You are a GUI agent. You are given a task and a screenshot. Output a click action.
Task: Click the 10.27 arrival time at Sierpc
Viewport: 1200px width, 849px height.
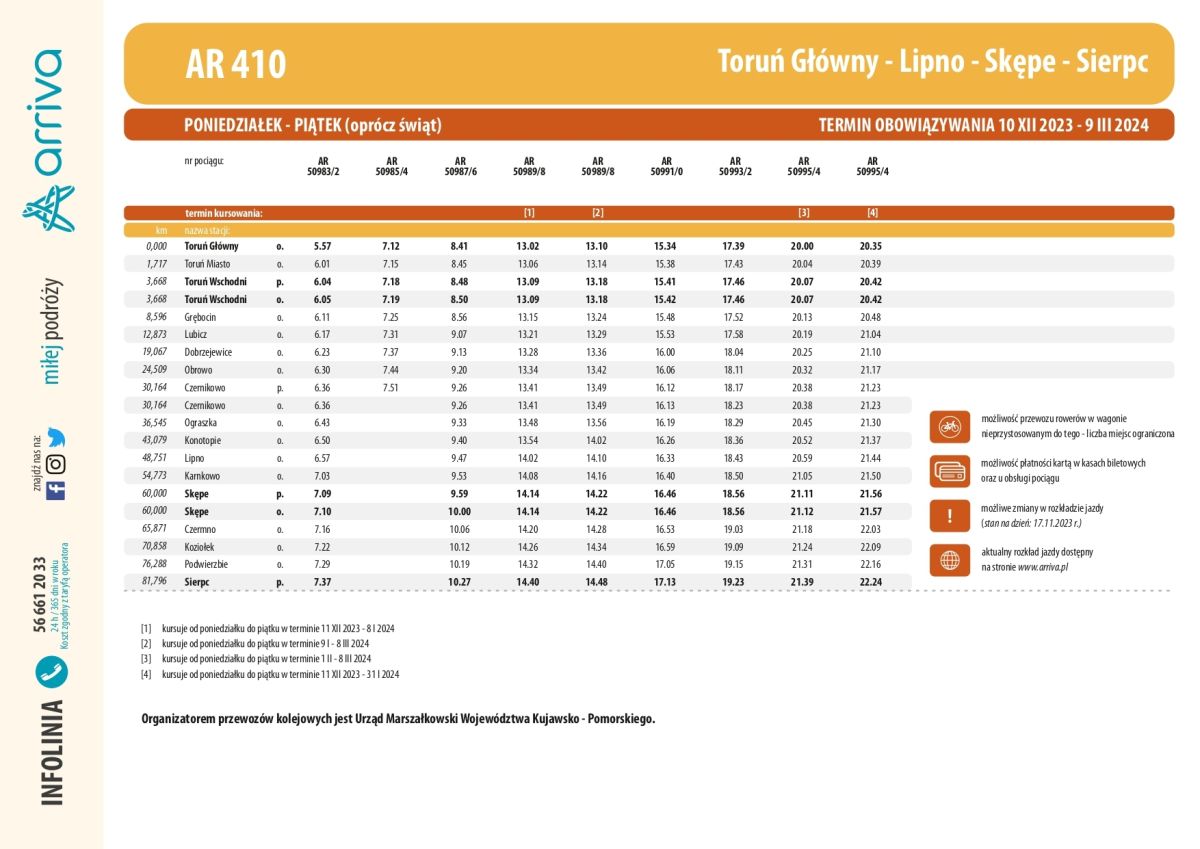click(x=460, y=582)
